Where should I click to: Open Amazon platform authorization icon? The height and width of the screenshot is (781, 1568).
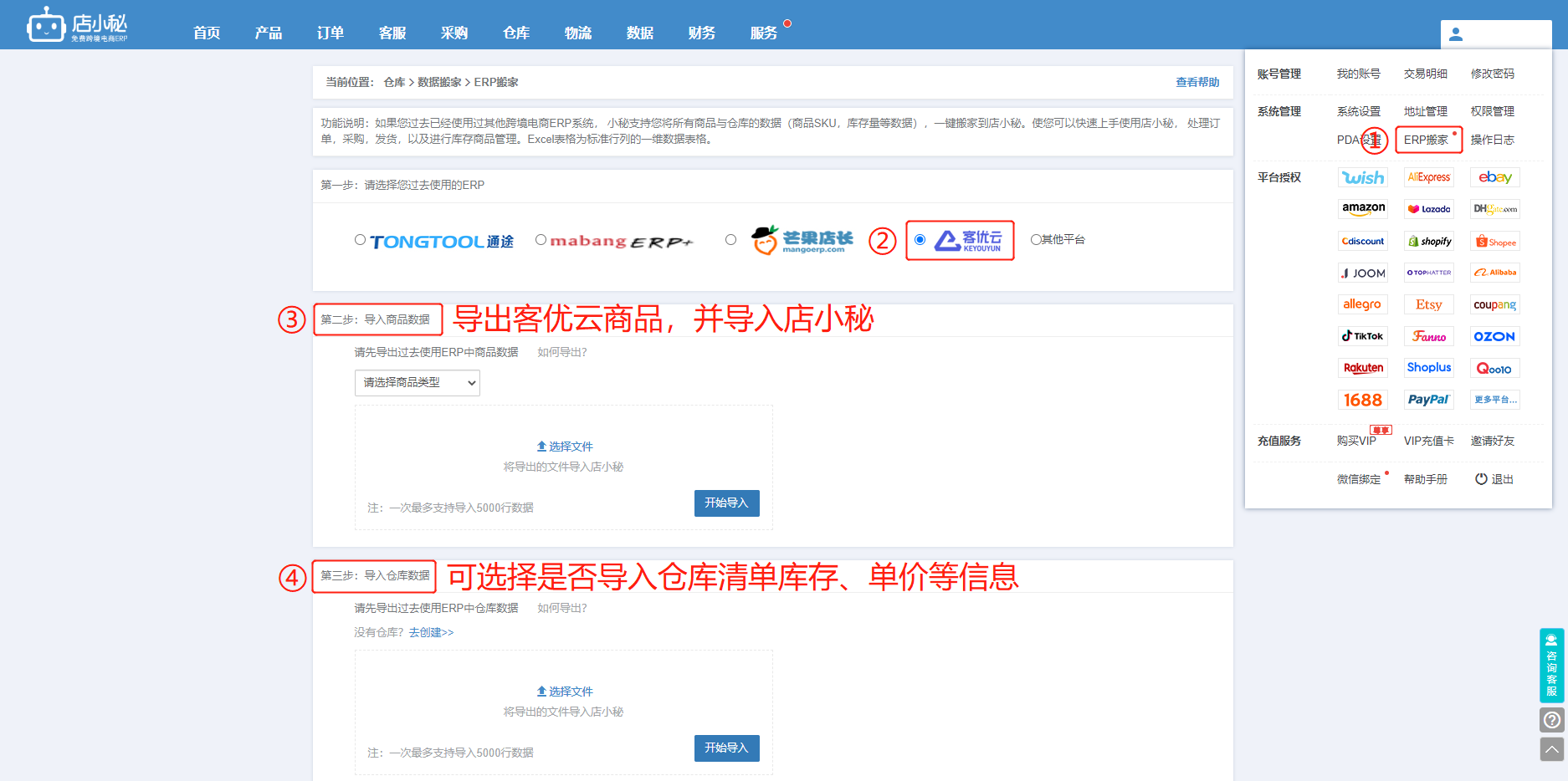1363,209
